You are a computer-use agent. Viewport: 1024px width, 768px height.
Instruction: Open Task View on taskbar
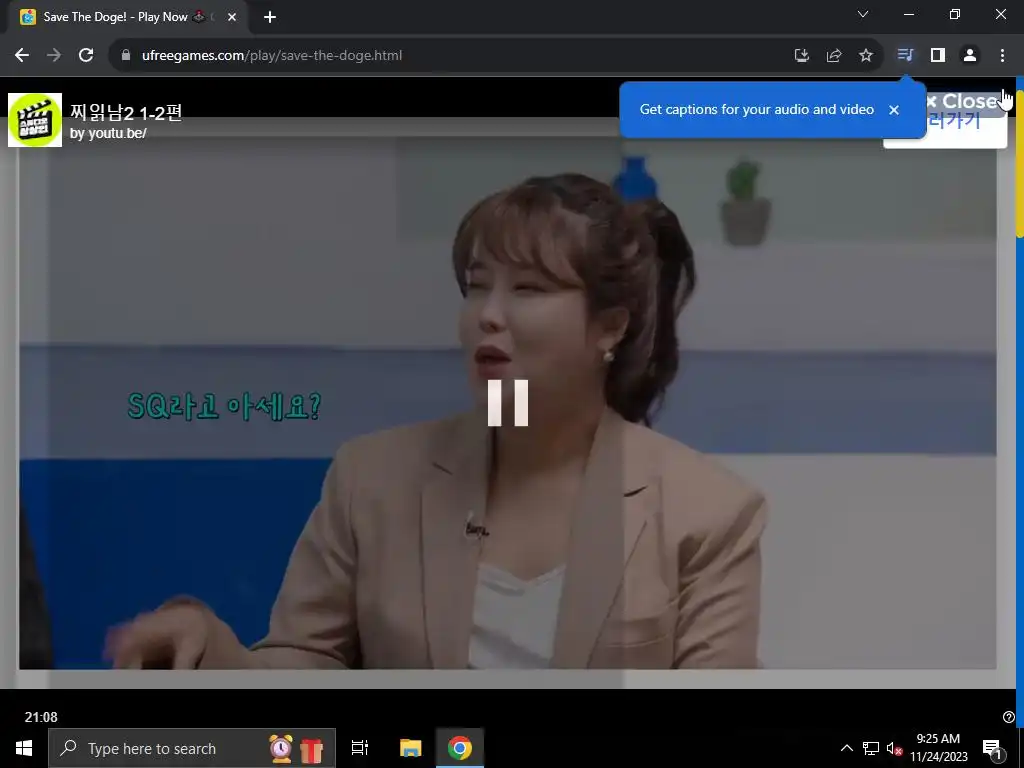click(360, 748)
